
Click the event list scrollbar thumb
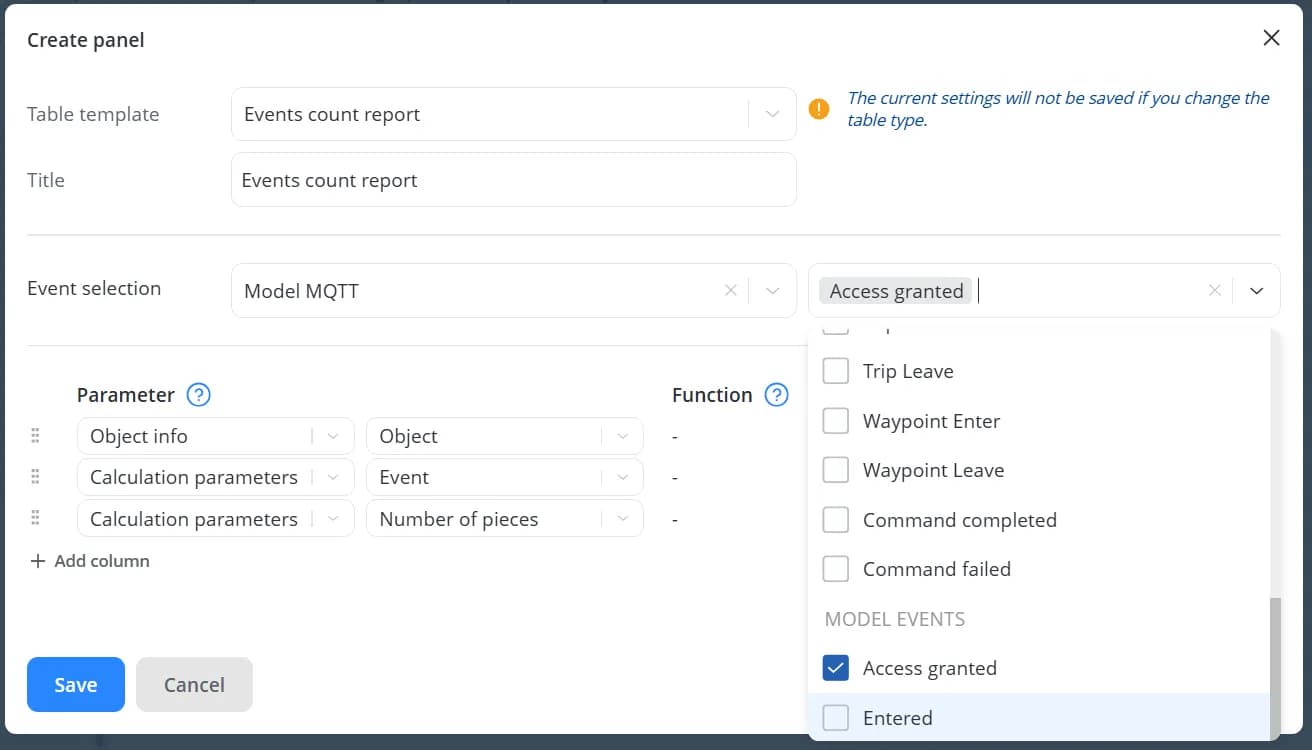[x=1274, y=668]
